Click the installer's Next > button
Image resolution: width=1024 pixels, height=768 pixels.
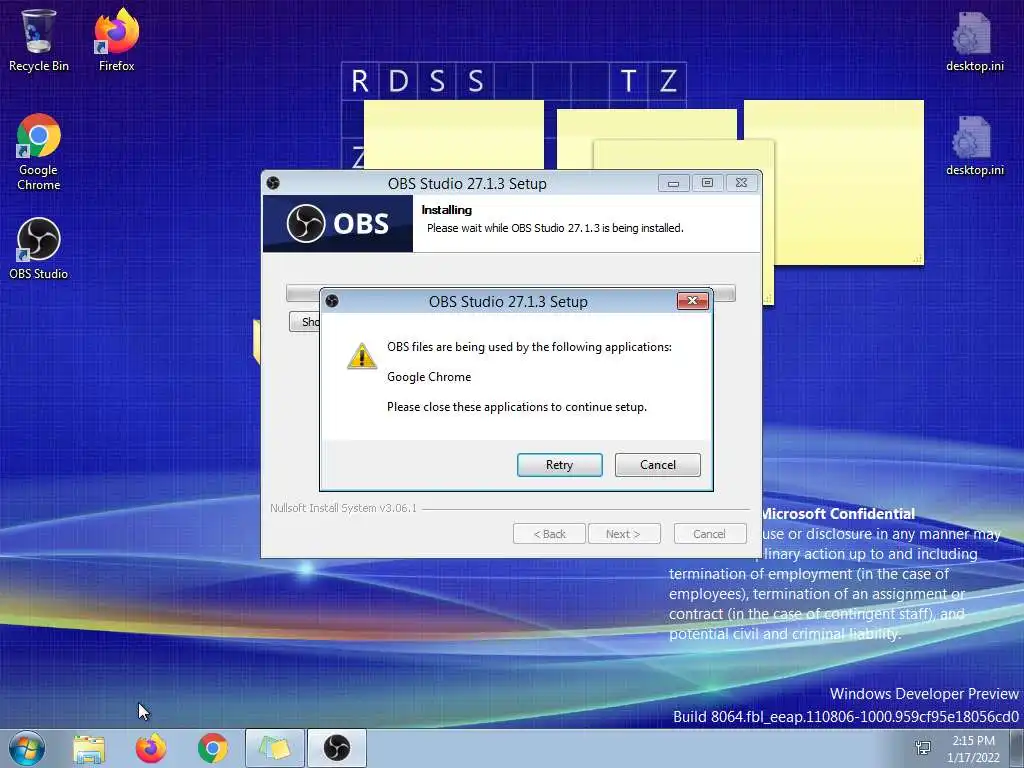pyautogui.click(x=624, y=534)
